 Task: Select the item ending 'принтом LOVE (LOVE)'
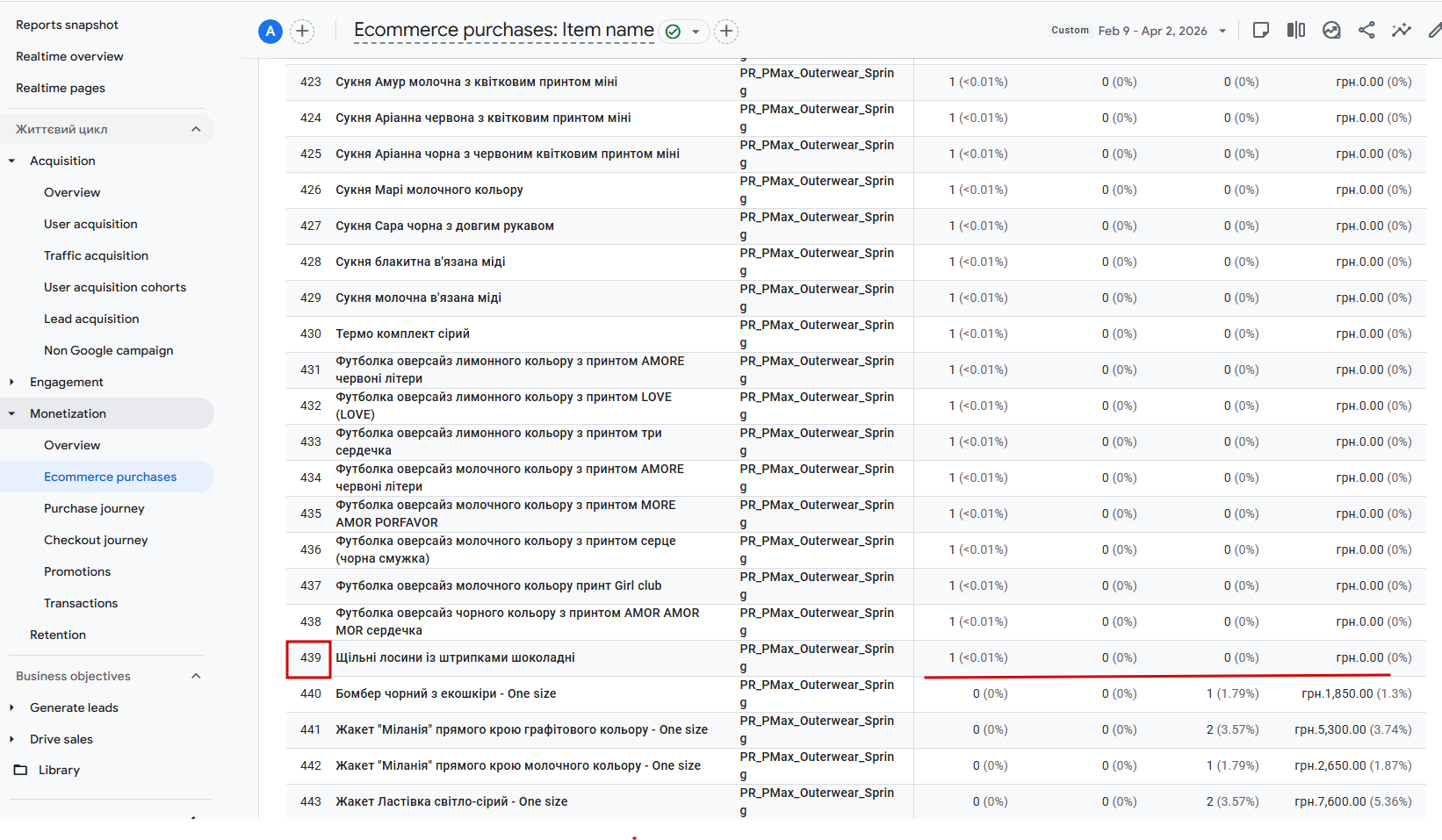click(503, 406)
